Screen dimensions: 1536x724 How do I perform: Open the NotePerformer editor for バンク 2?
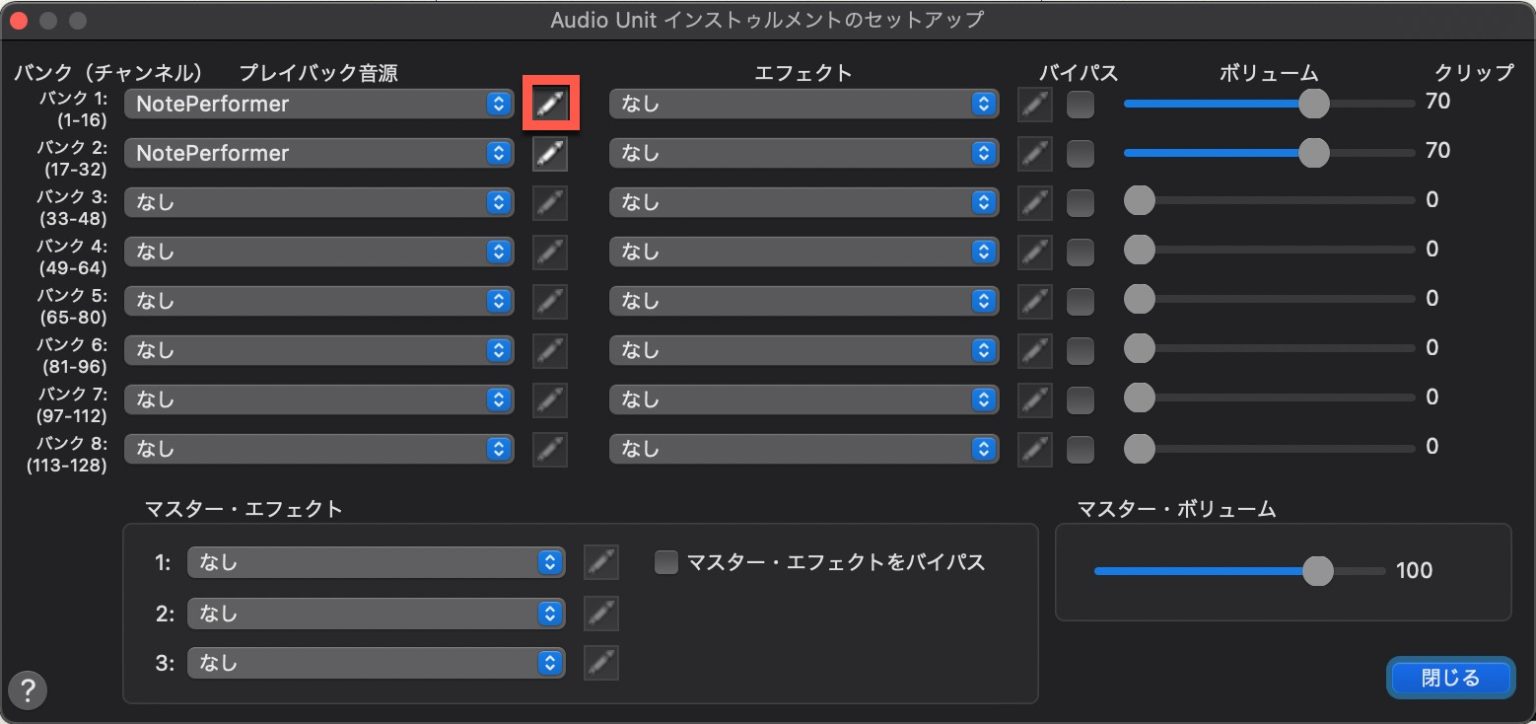[x=549, y=152]
